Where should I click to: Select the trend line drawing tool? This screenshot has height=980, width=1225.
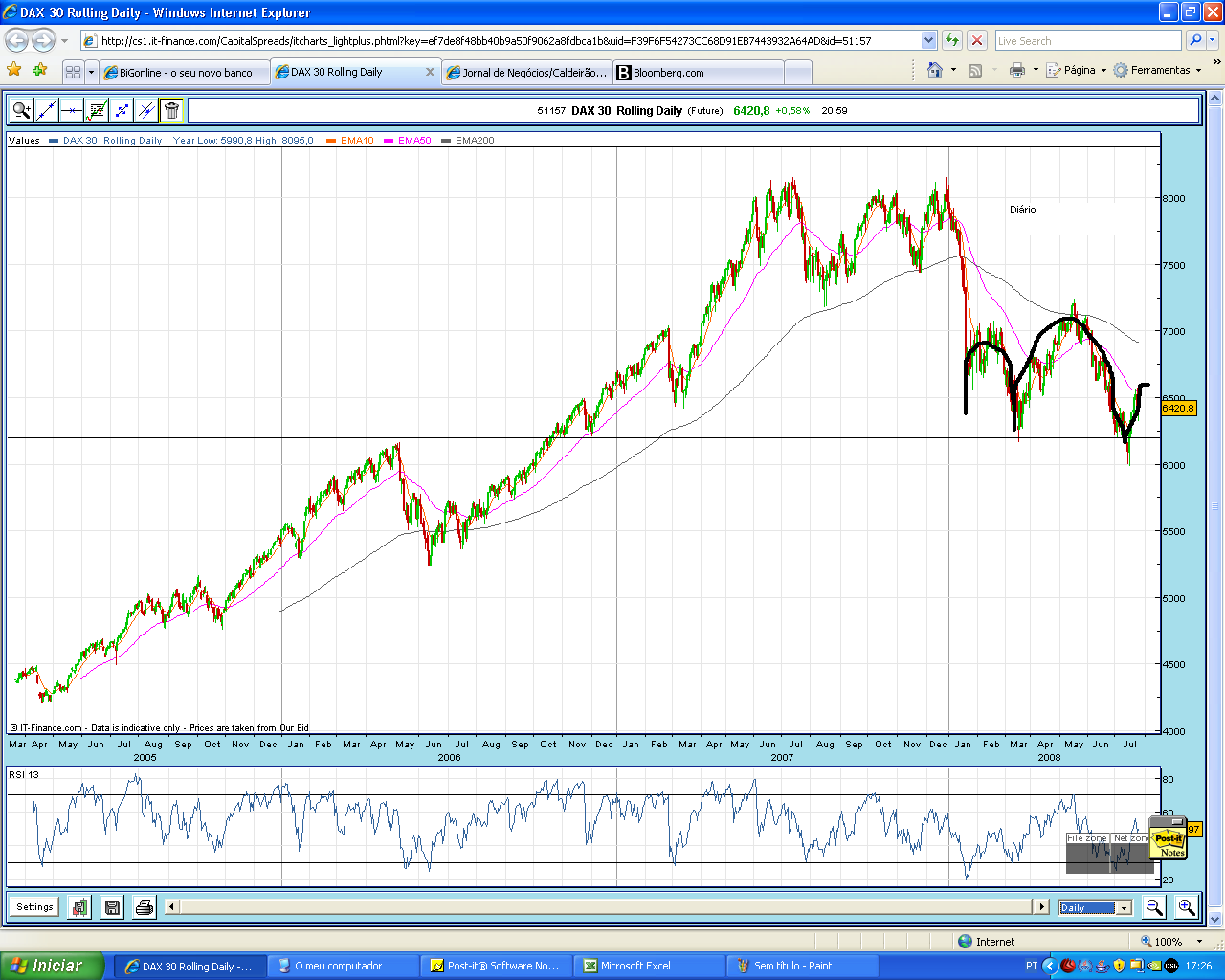coord(47,110)
